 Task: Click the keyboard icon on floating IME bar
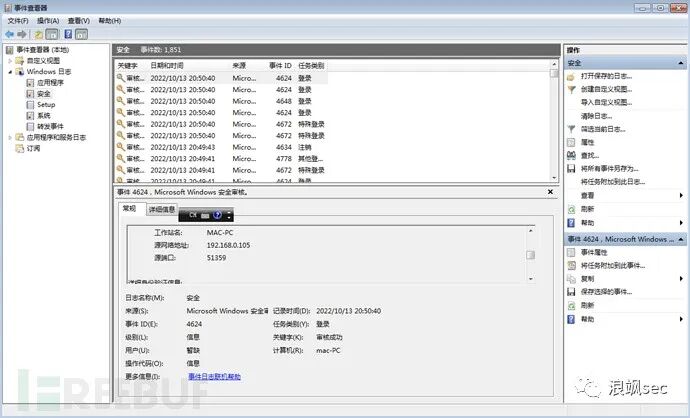pyautogui.click(x=205, y=216)
